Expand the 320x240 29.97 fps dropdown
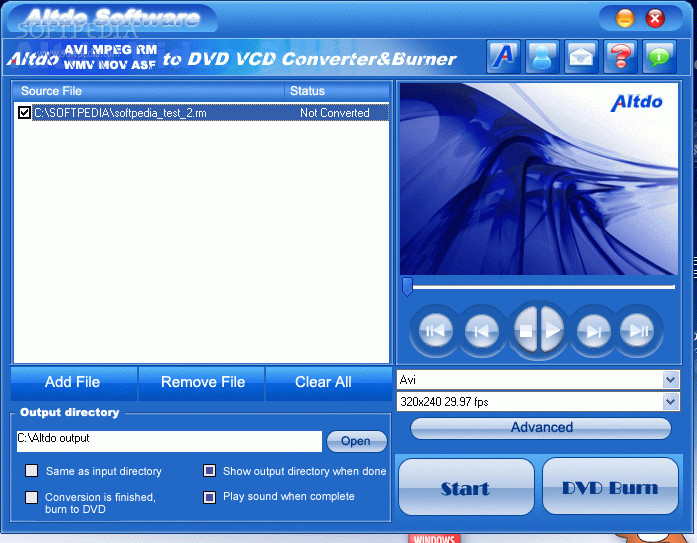This screenshot has height=543, width=697. point(670,402)
